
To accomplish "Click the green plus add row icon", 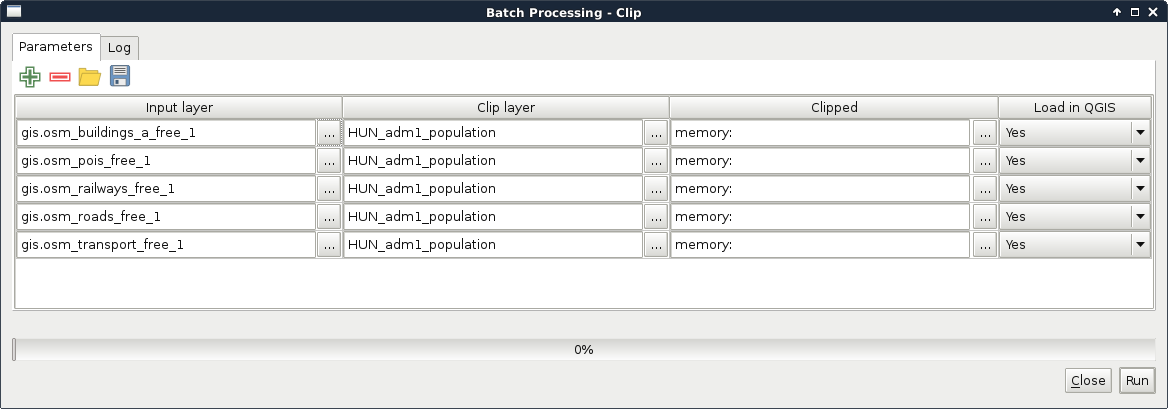I will [x=30, y=77].
